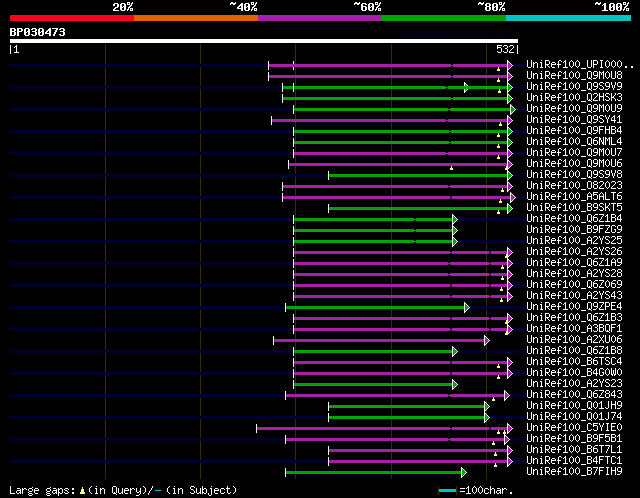
Task: Click the cyan ~100% legend color segment
Action: click(x=569, y=18)
